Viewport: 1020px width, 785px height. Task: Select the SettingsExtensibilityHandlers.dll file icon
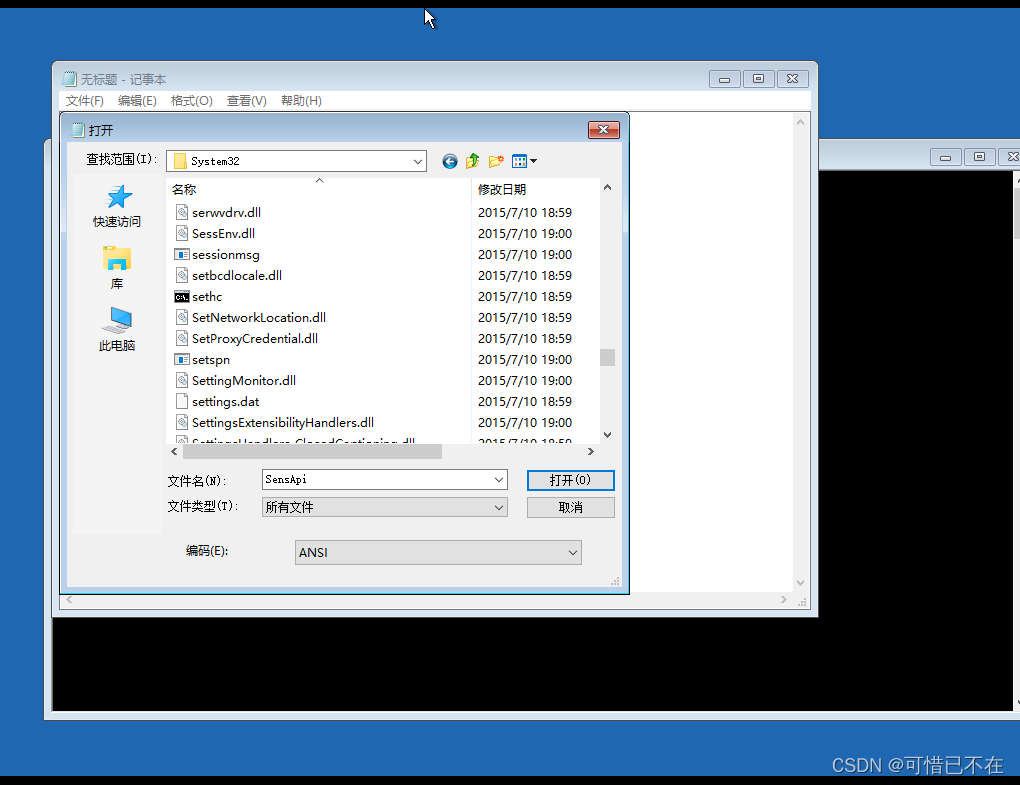point(182,422)
